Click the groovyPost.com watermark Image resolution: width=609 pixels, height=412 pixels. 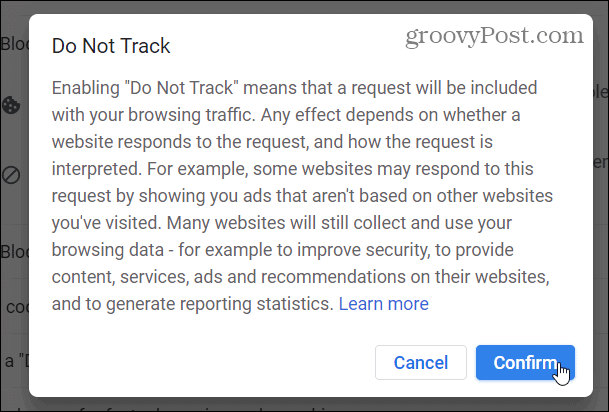(x=494, y=36)
